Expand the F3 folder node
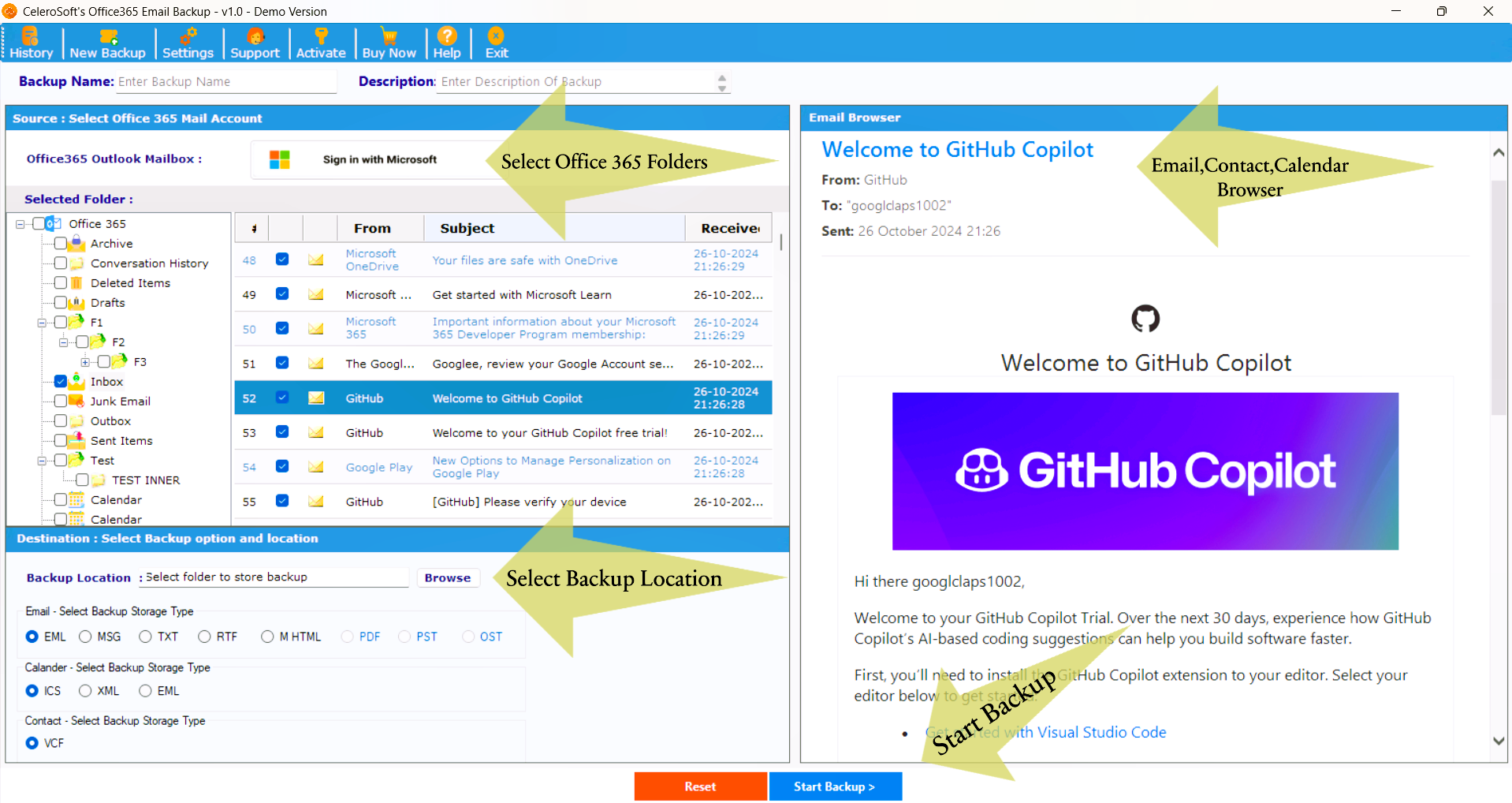The height and width of the screenshot is (803, 1512). (87, 361)
